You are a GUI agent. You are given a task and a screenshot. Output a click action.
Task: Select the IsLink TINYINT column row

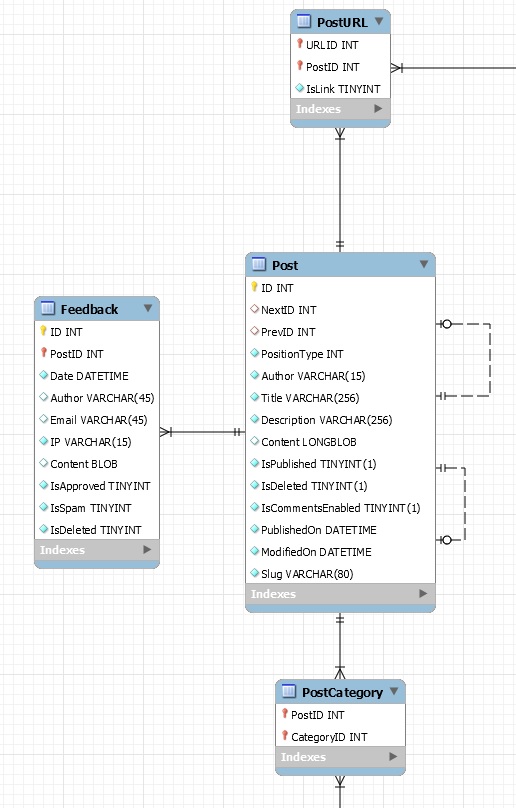pos(340,89)
